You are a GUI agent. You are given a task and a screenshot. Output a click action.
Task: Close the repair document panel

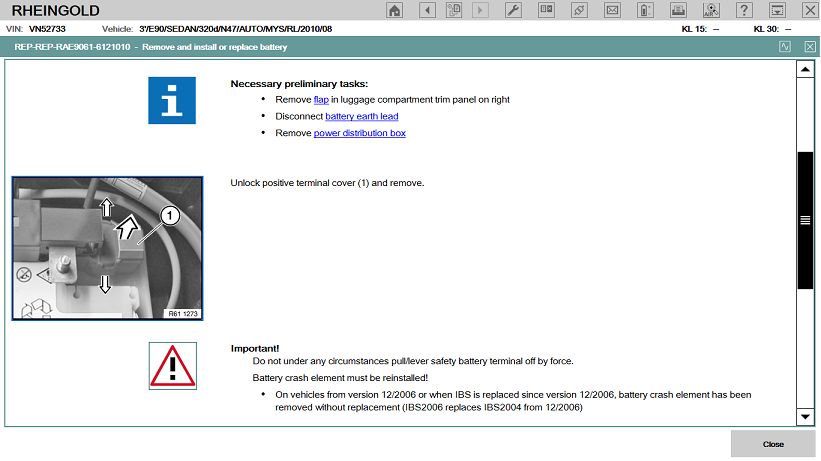(x=810, y=47)
